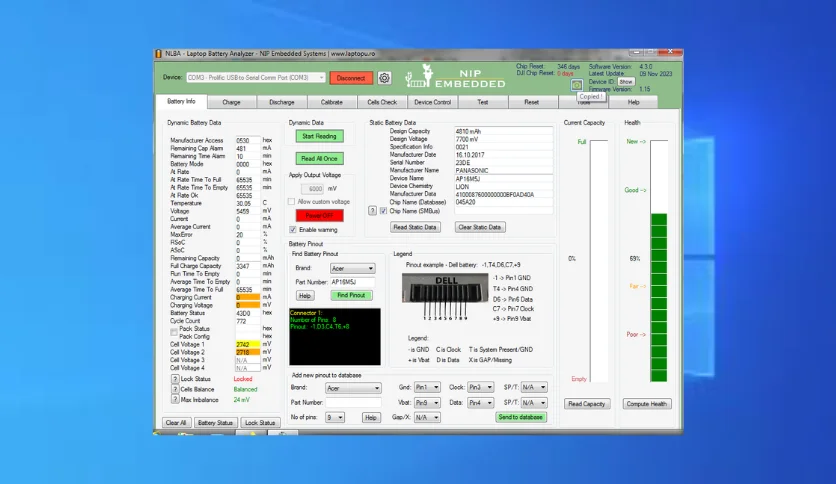Go to the Device Control tab
The width and height of the screenshot is (836, 484).
pyautogui.click(x=432, y=102)
